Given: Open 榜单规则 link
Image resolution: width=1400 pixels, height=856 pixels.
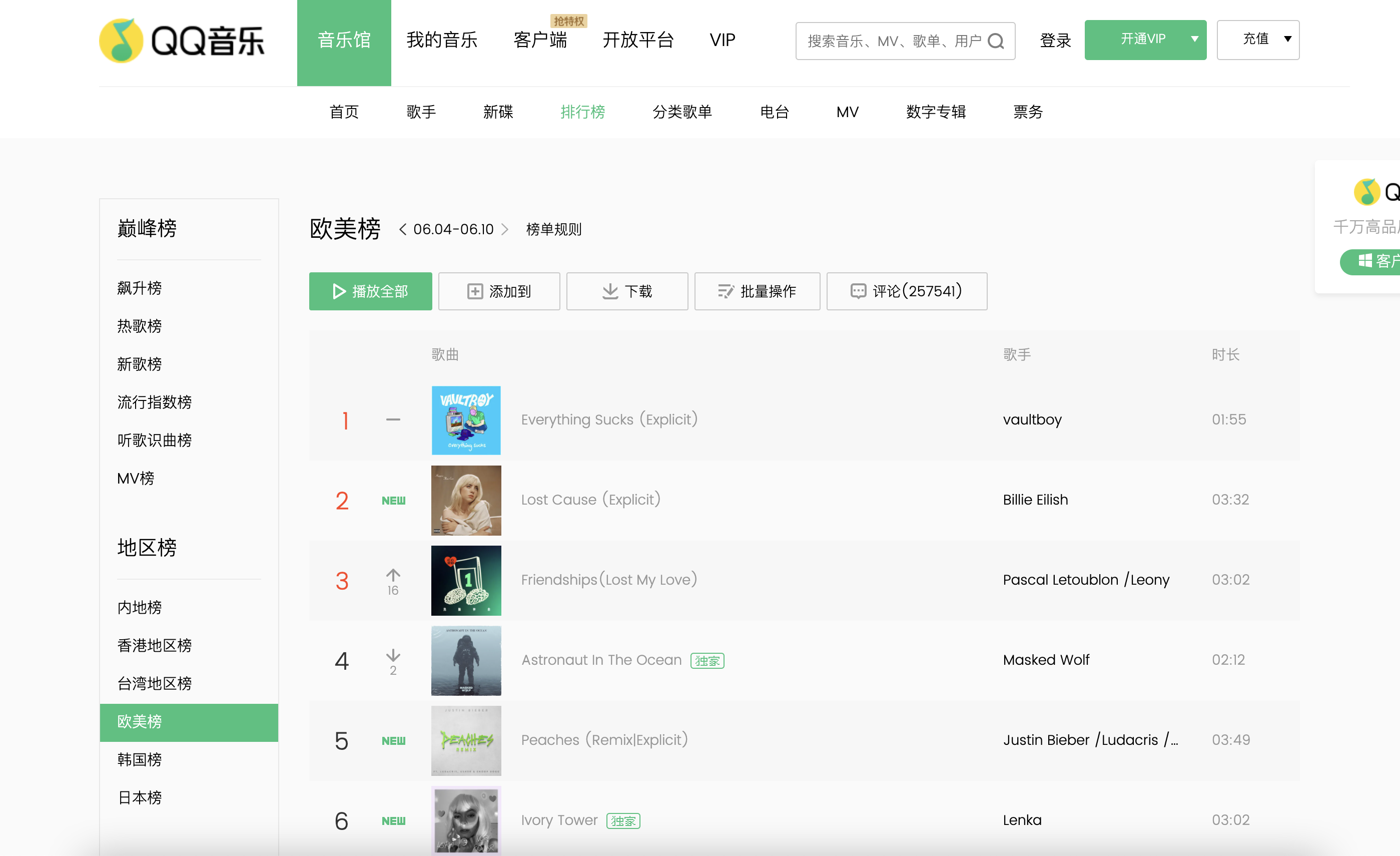Looking at the screenshot, I should click(x=553, y=230).
